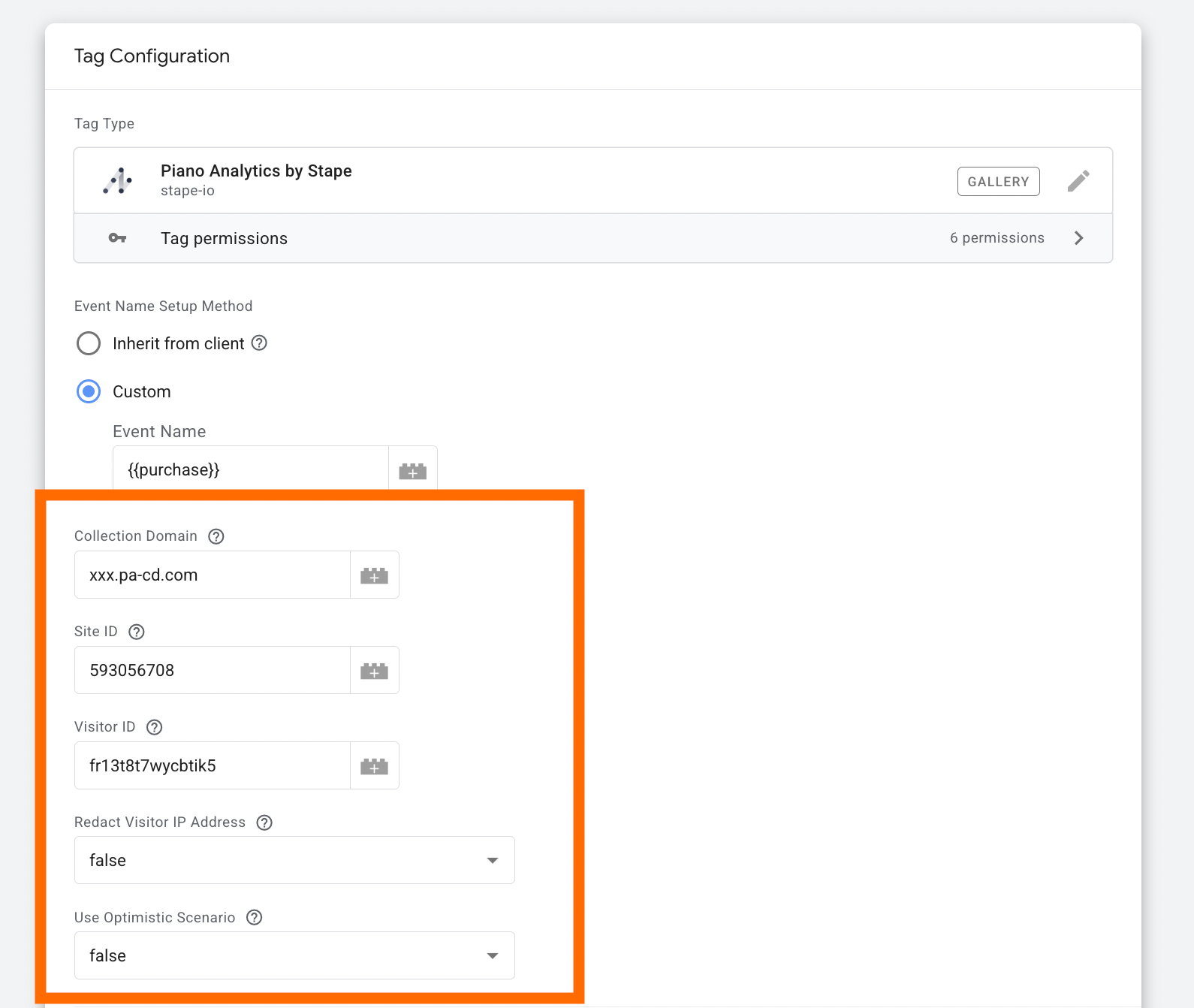This screenshot has height=1008, width=1194.
Task: Open the Use Optimistic Scenario dropdown
Action: (x=294, y=955)
